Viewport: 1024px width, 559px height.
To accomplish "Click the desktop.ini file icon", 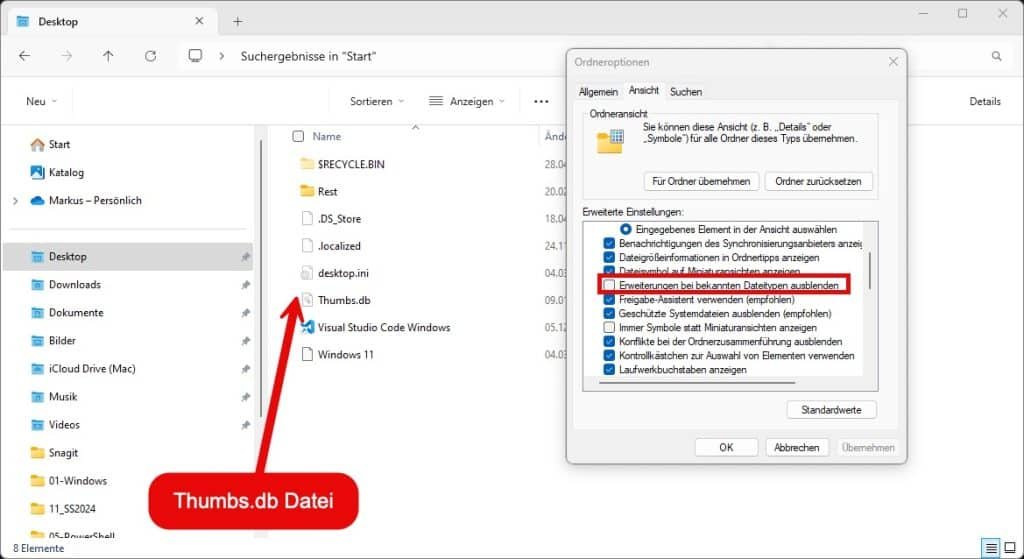I will point(307,273).
